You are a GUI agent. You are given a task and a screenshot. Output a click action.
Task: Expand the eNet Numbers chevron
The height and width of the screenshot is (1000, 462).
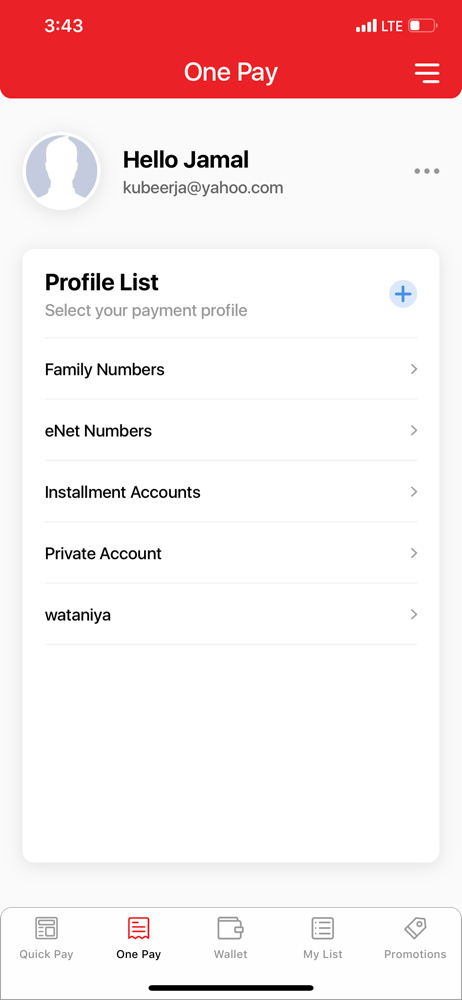[414, 430]
